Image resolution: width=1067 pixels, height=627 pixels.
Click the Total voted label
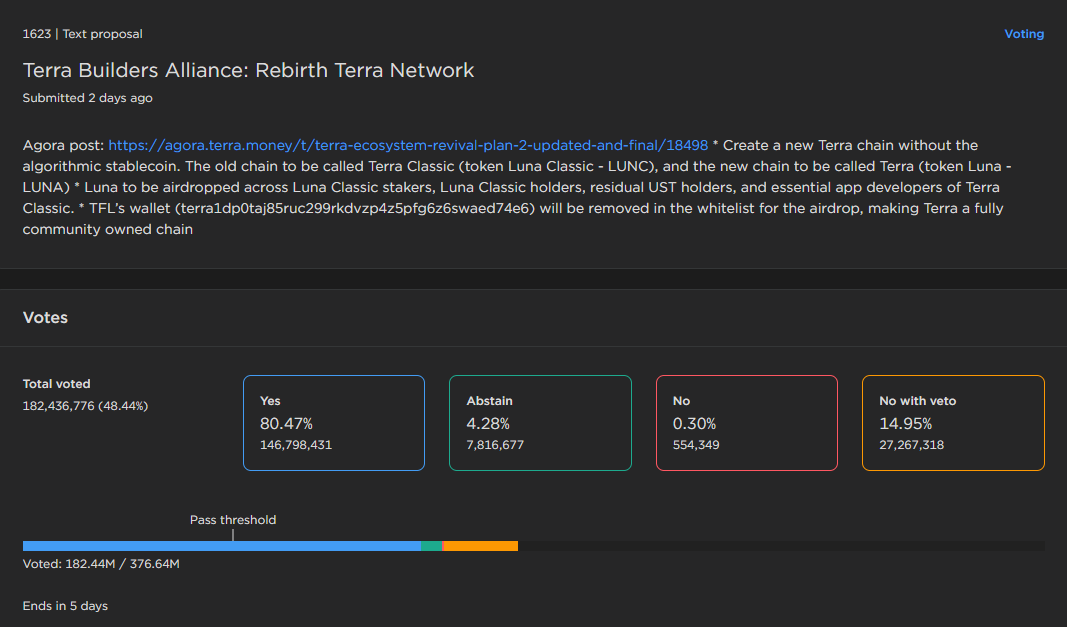click(56, 384)
